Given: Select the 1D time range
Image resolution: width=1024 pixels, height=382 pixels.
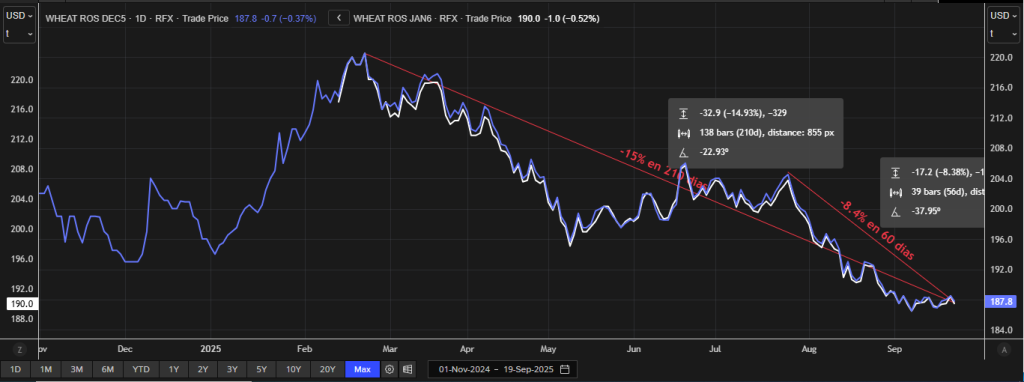Looking at the screenshot, I should 16,370.
